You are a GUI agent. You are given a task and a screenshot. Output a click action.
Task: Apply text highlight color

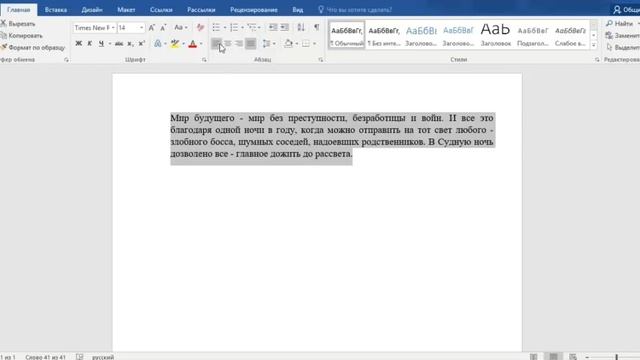(x=175, y=43)
